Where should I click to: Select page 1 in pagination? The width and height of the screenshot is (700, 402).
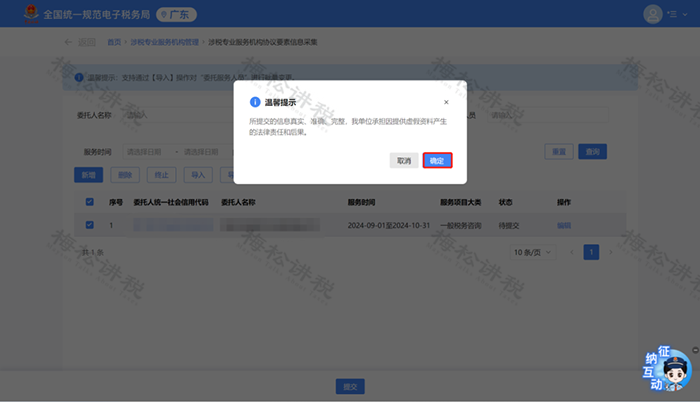point(591,252)
